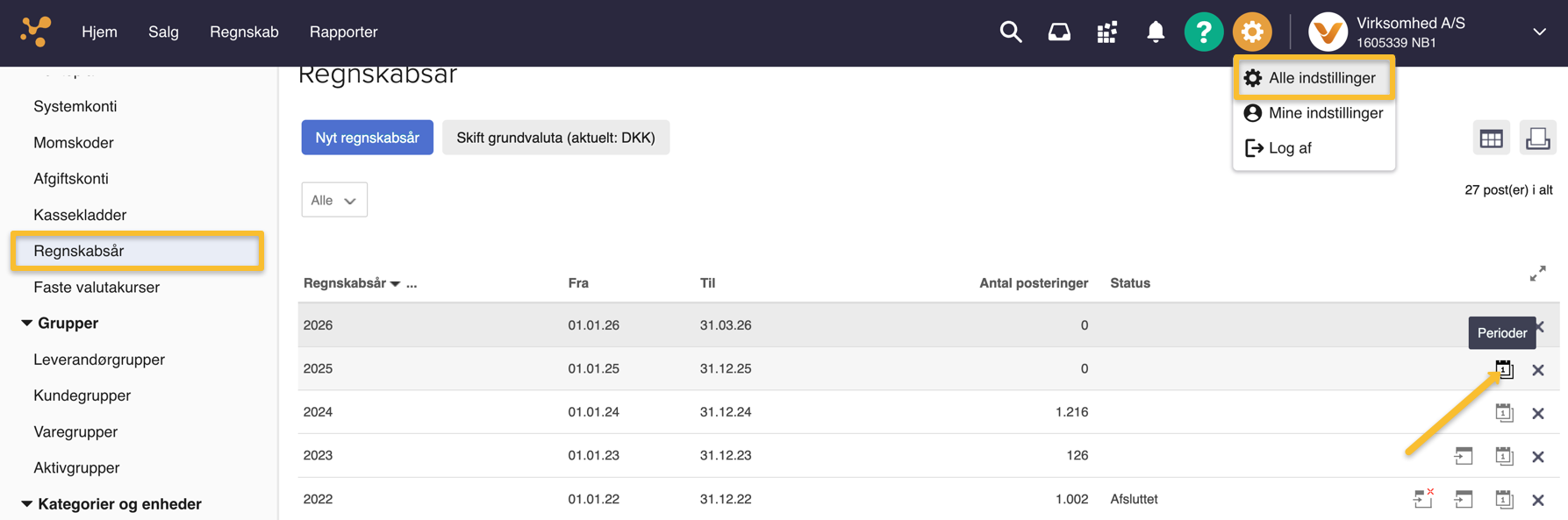The width and height of the screenshot is (1568, 520).
Task: Click Skift grundvaluta button
Action: point(555,138)
